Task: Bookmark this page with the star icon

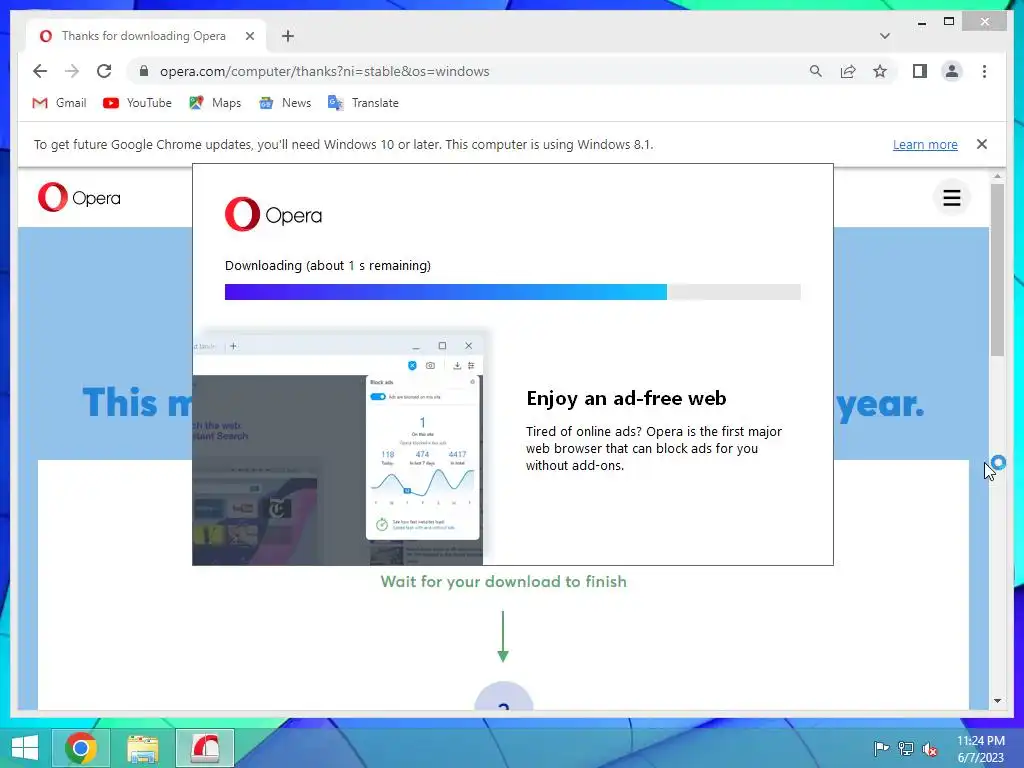Action: [880, 71]
